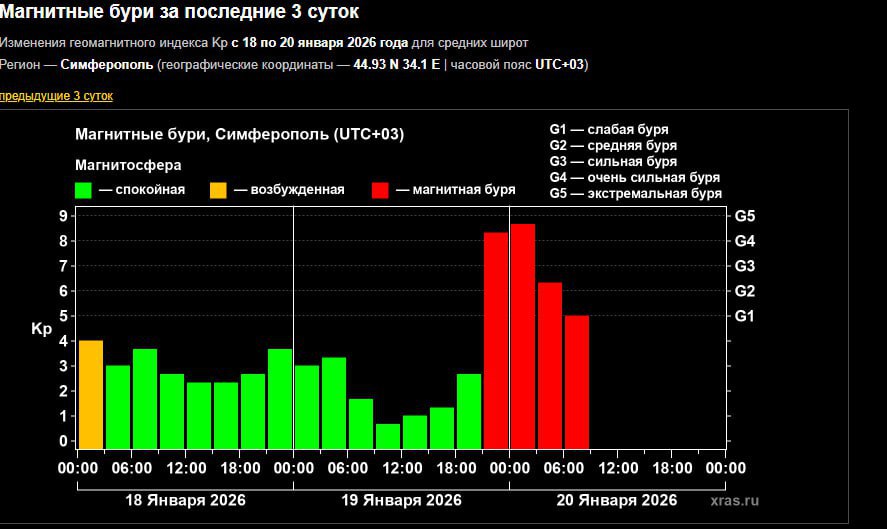The image size is (887, 529).
Task: Select the shortest green bar on 19 January
Action: [388, 436]
